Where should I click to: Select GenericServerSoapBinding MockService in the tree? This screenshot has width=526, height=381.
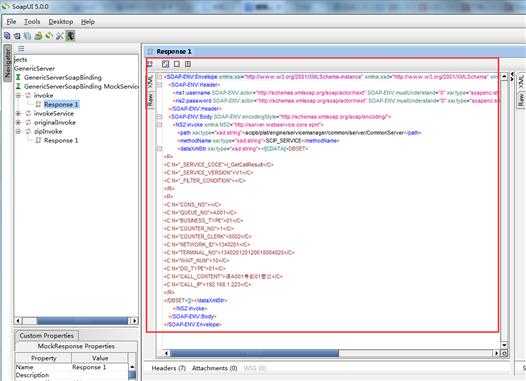click(81, 87)
